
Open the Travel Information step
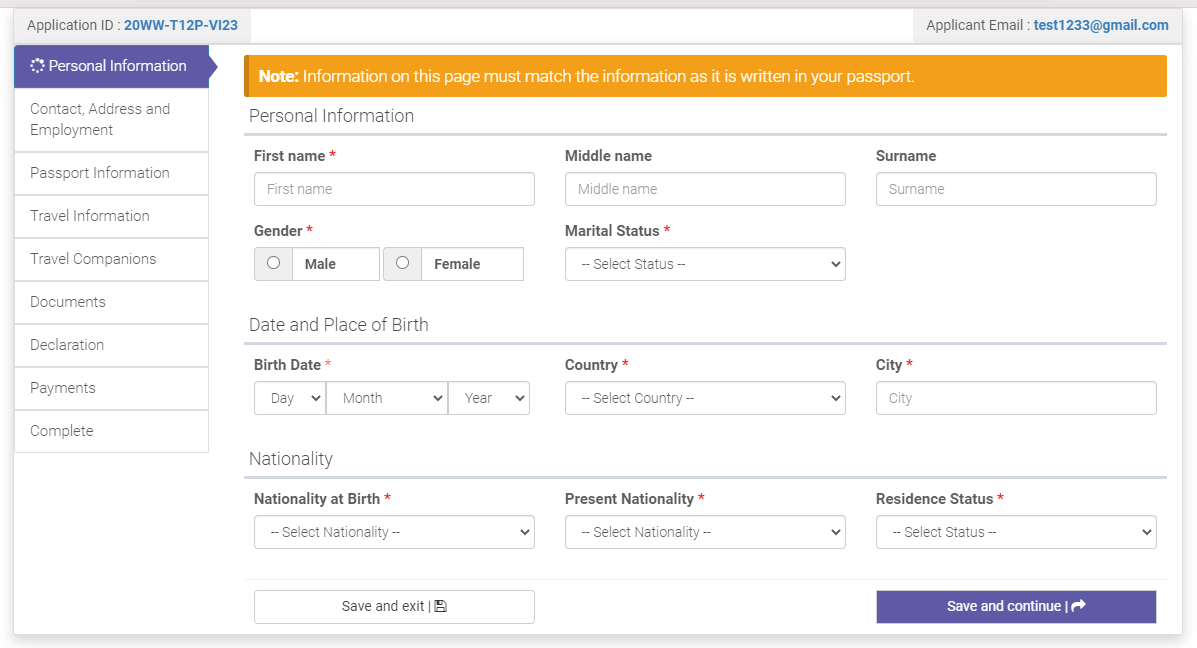point(111,216)
